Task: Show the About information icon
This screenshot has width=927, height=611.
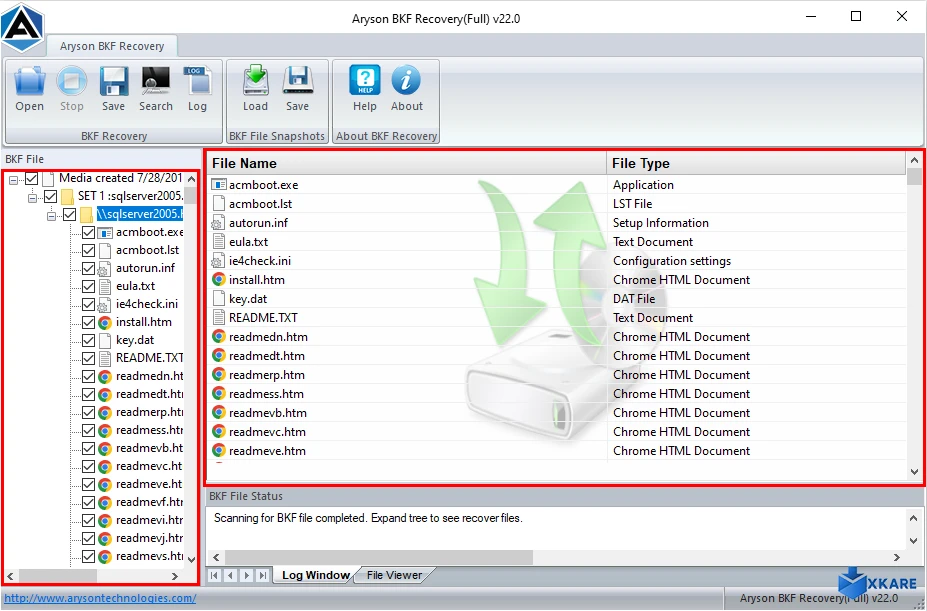Action: click(406, 89)
